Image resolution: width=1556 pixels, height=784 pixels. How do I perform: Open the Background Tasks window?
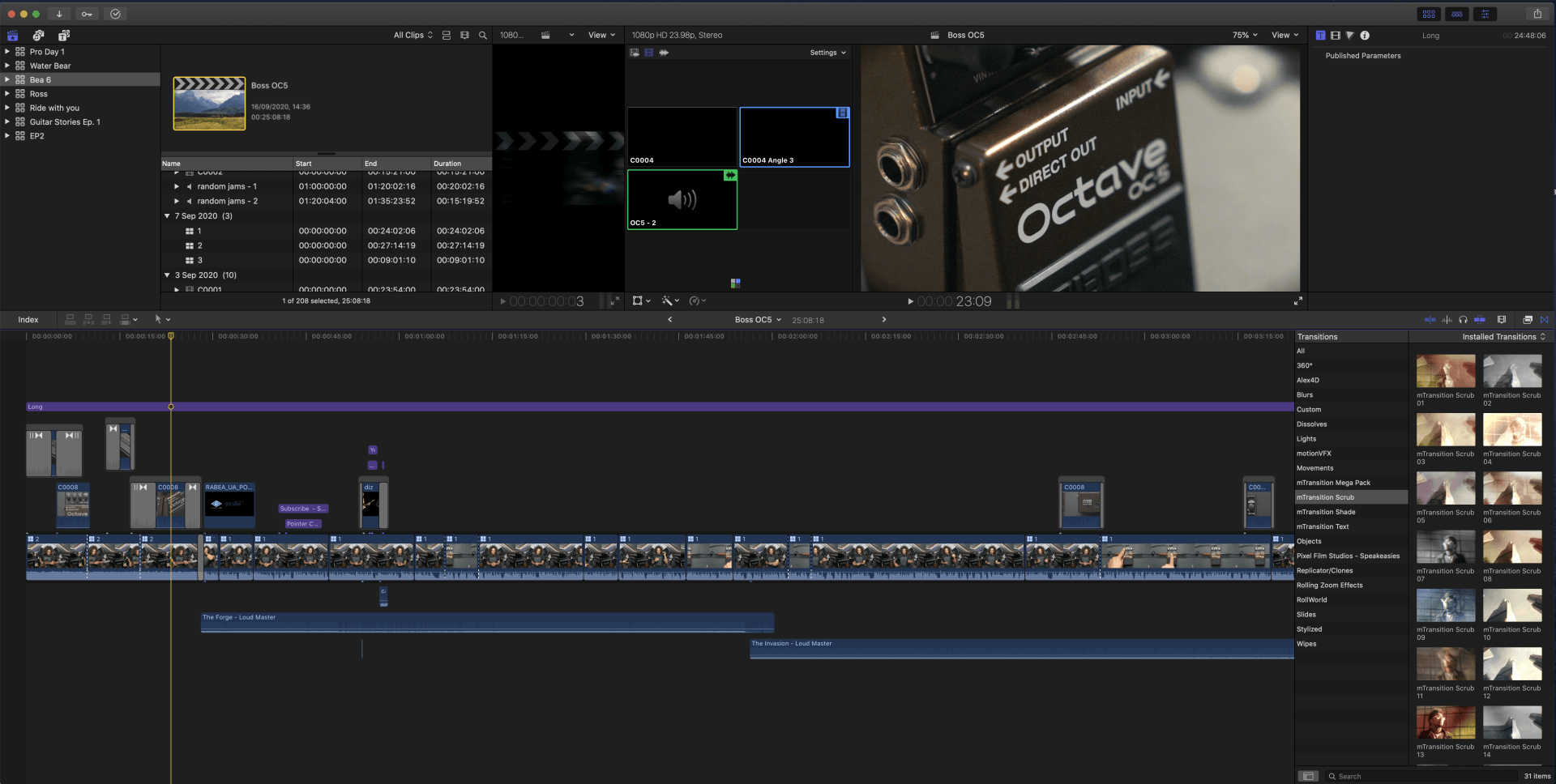[x=115, y=14]
